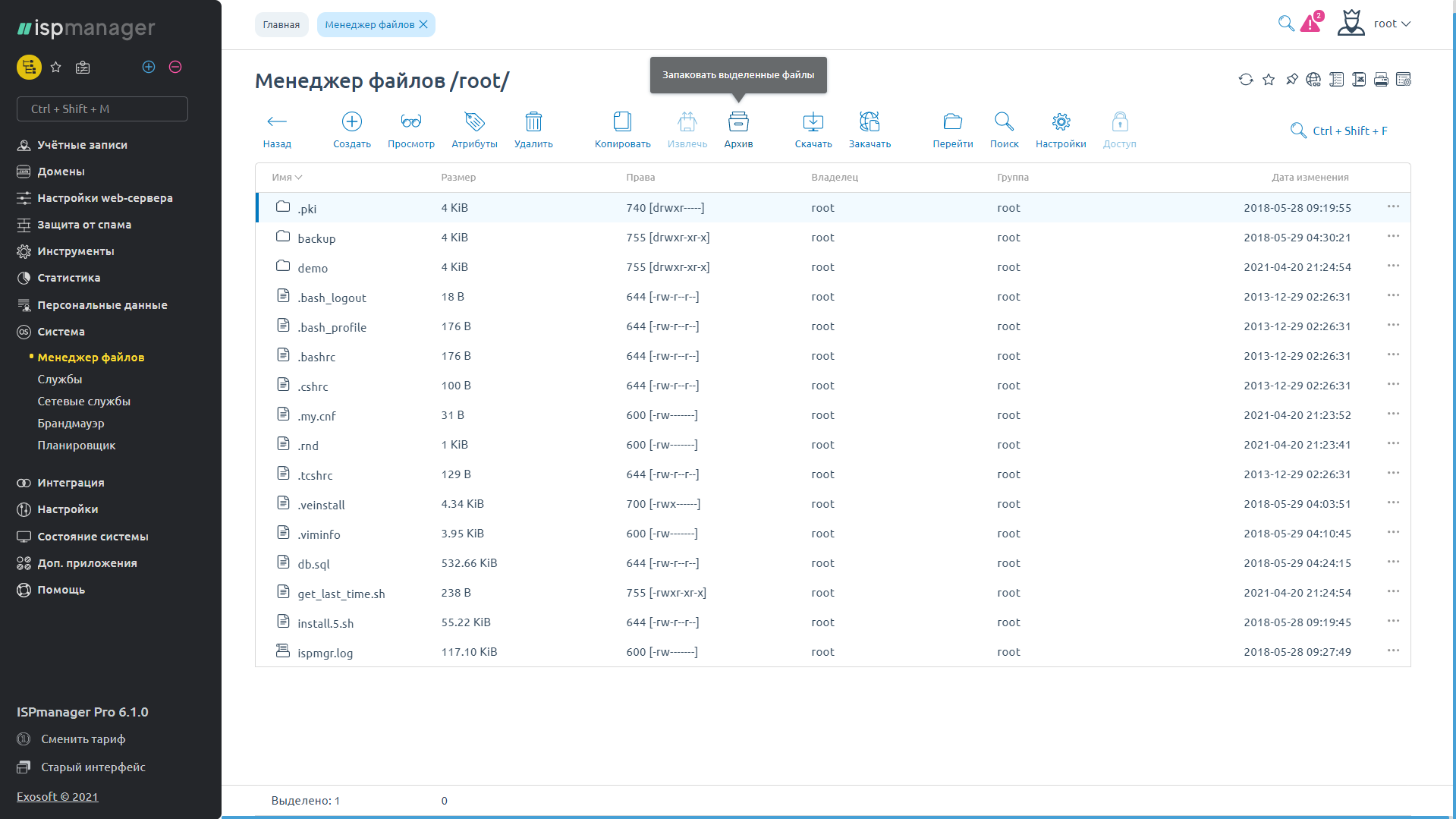
Task: Open the Создать create menu icon
Action: pyautogui.click(x=352, y=121)
